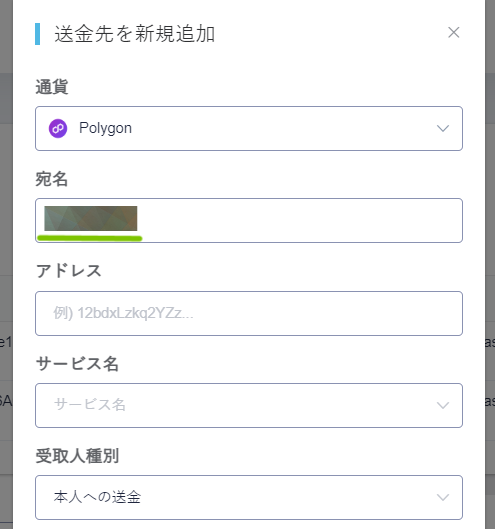Click the chevron in サービス名 field
This screenshot has width=495, height=529.
[x=443, y=405]
